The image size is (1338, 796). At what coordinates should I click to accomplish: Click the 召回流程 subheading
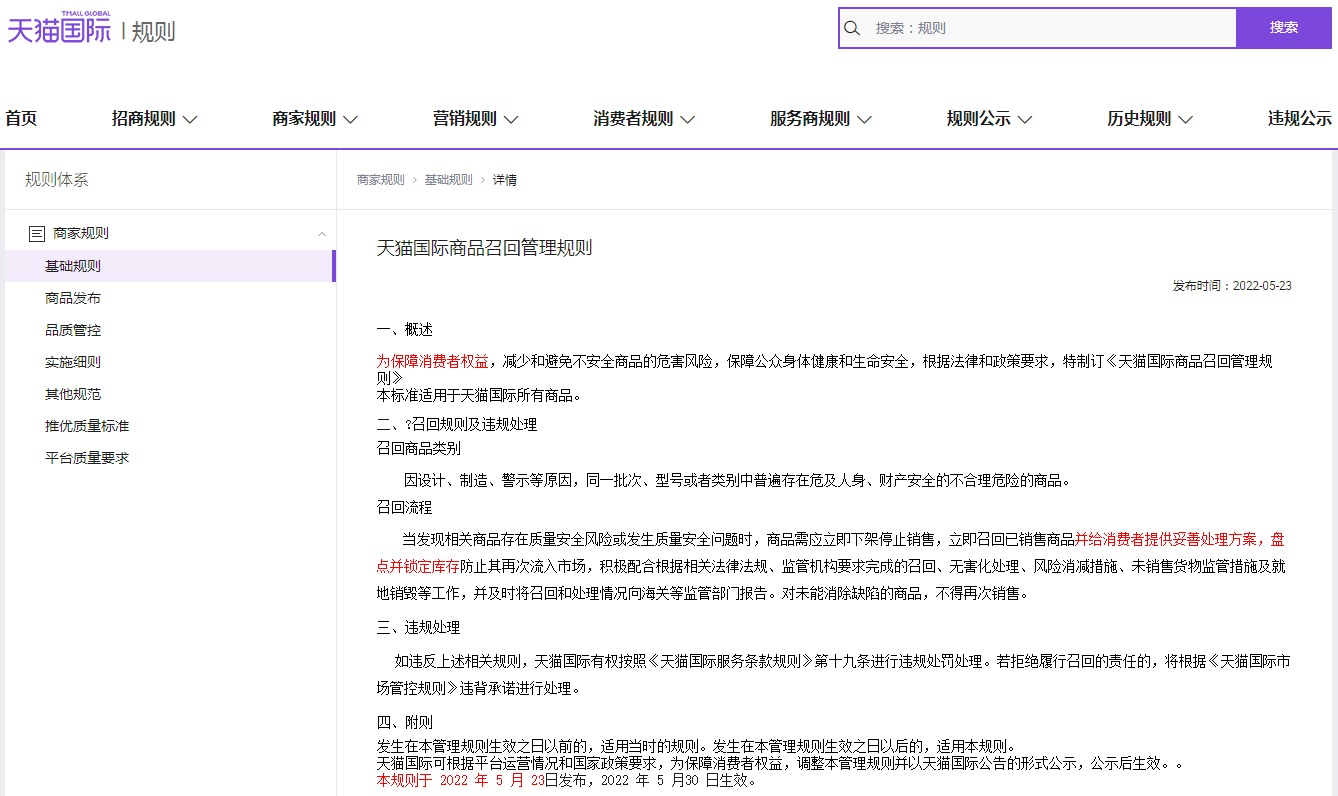[x=405, y=508]
